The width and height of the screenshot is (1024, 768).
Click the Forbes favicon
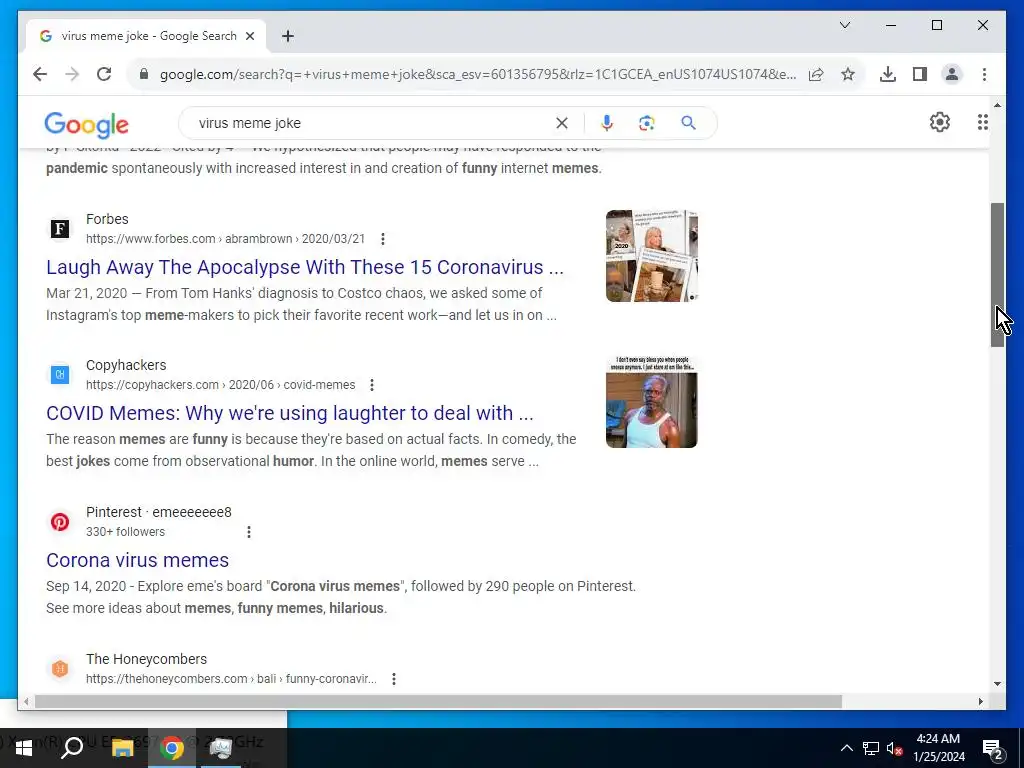coord(60,229)
